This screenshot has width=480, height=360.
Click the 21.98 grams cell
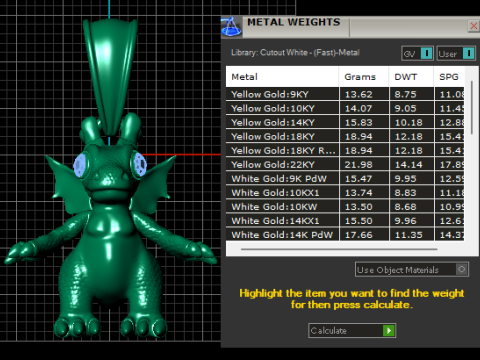click(x=364, y=164)
